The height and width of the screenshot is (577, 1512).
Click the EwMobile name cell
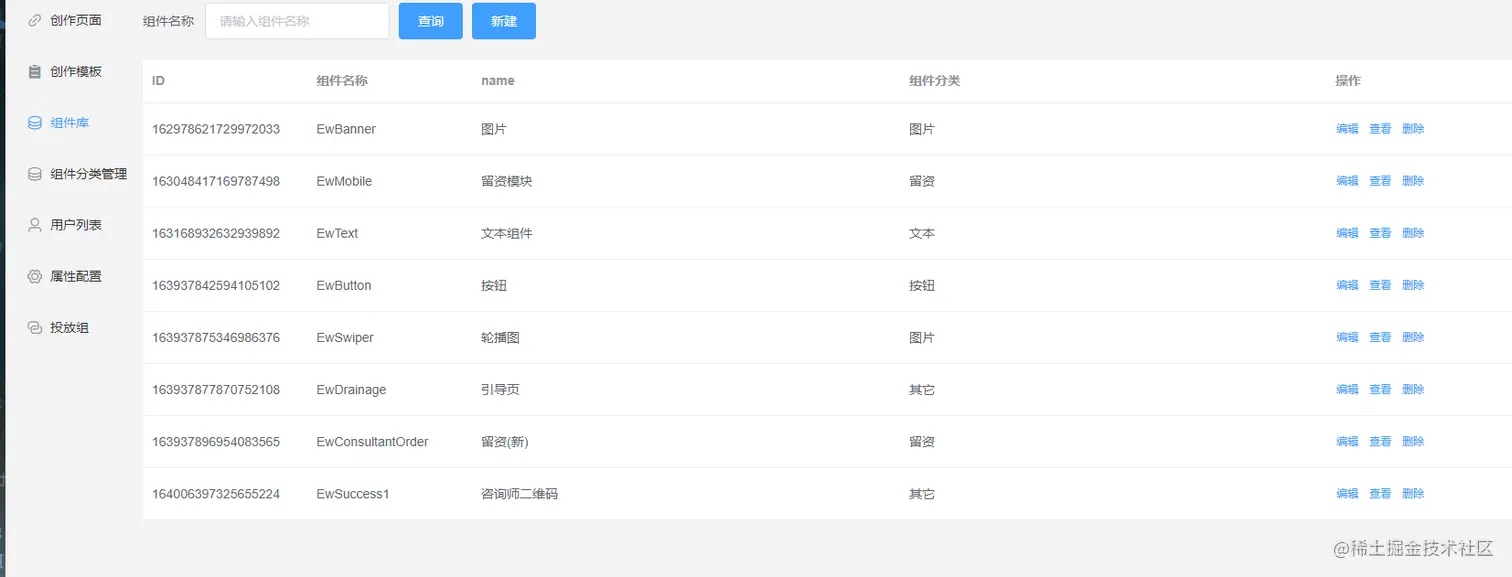(x=344, y=181)
